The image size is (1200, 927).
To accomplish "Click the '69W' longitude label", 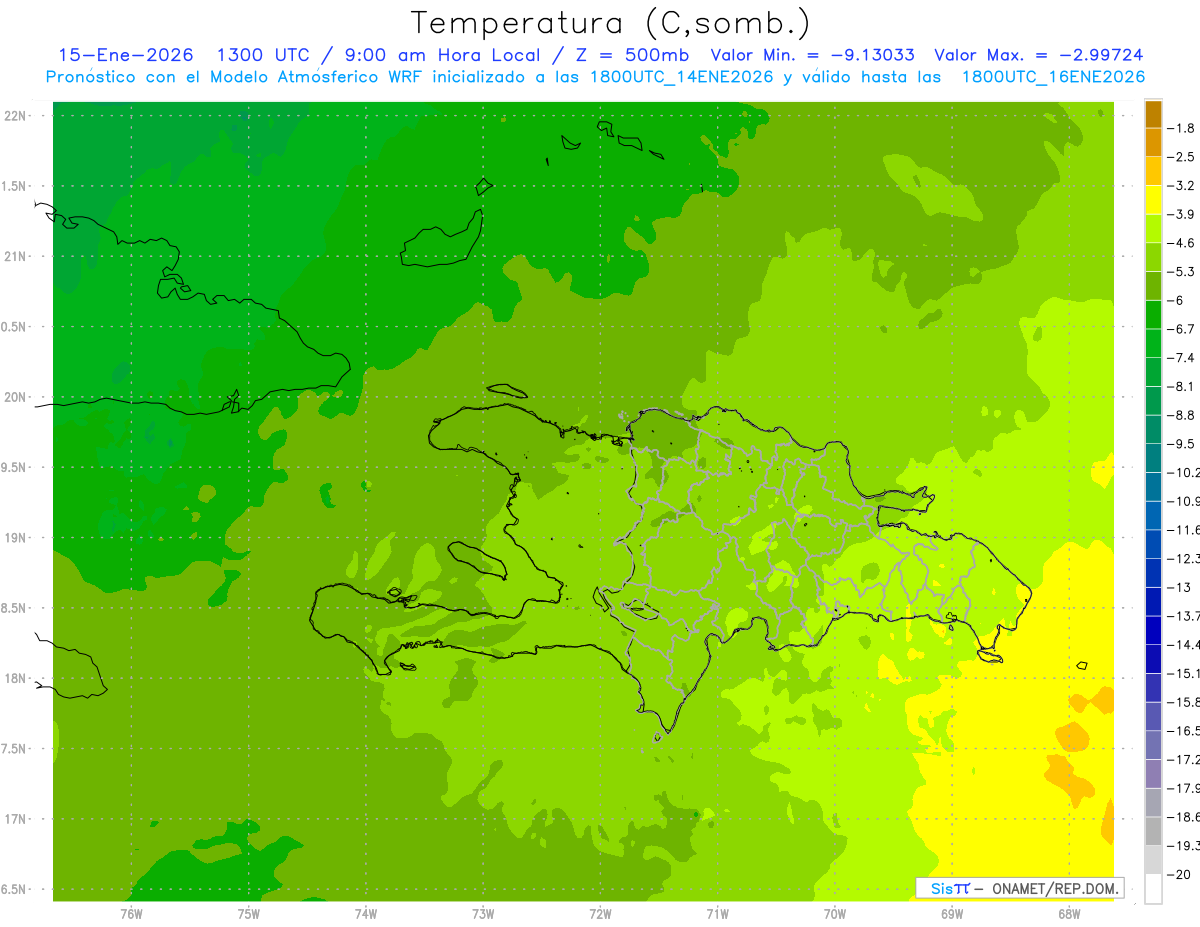I will [x=952, y=913].
